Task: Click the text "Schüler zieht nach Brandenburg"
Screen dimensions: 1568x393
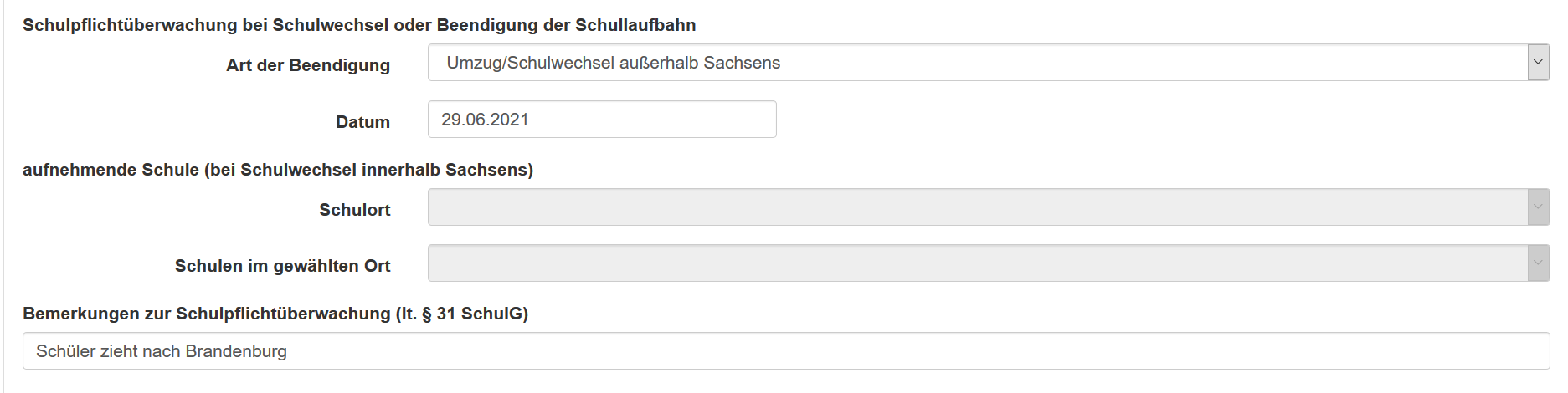Action: pos(162,351)
